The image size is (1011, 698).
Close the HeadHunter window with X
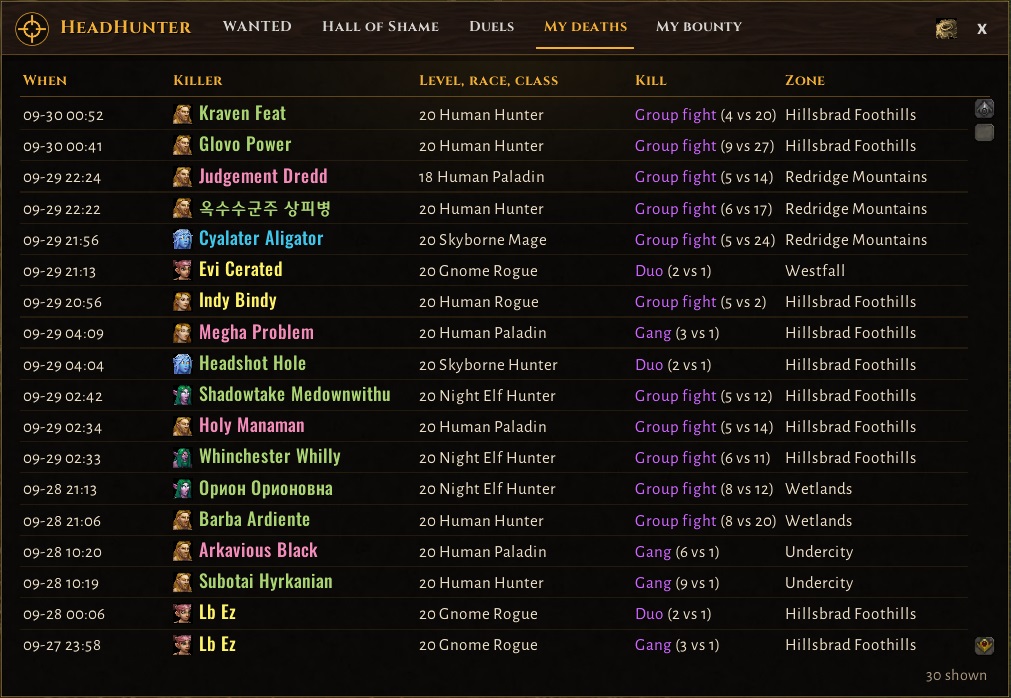click(x=981, y=28)
